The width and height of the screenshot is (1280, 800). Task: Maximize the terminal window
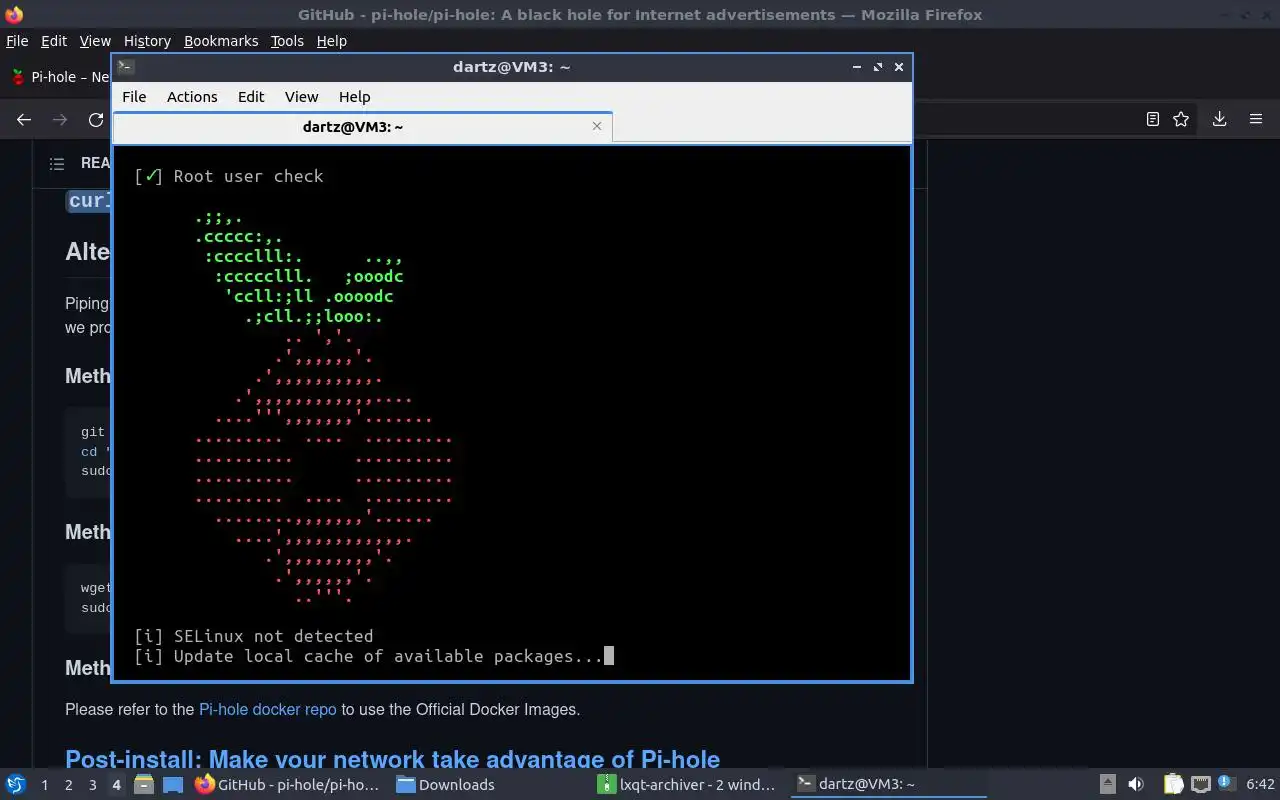[877, 67]
